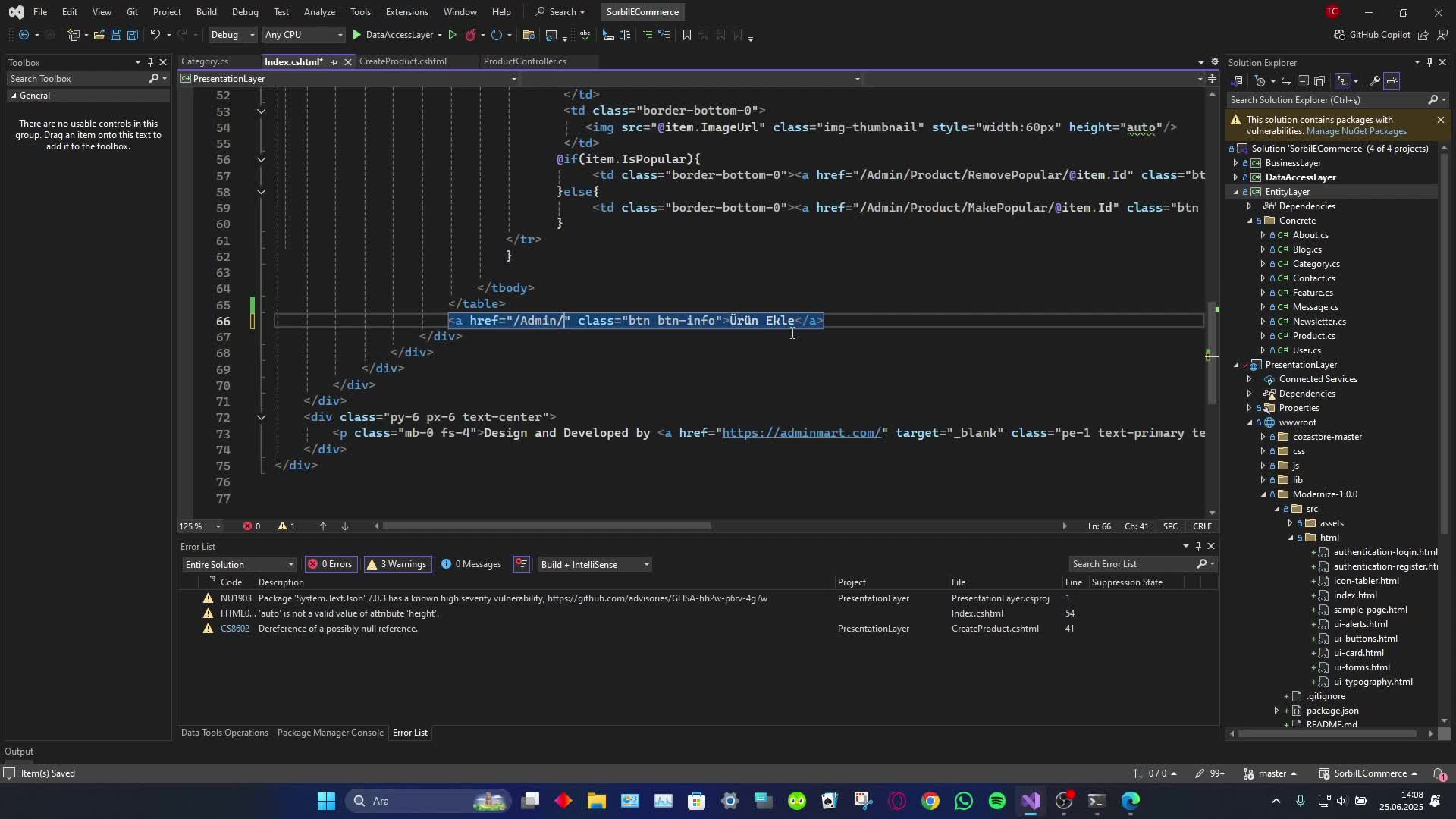The image size is (1456, 819).
Task: Toggle Preview Selected Items icon
Action: click(1392, 81)
